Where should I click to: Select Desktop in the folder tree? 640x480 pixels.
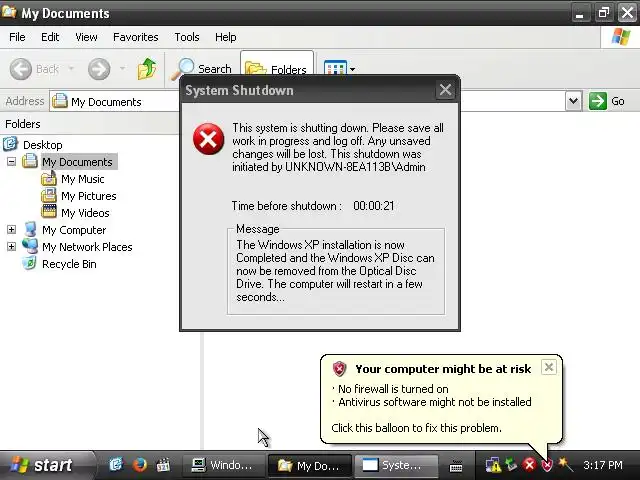[x=42, y=145]
